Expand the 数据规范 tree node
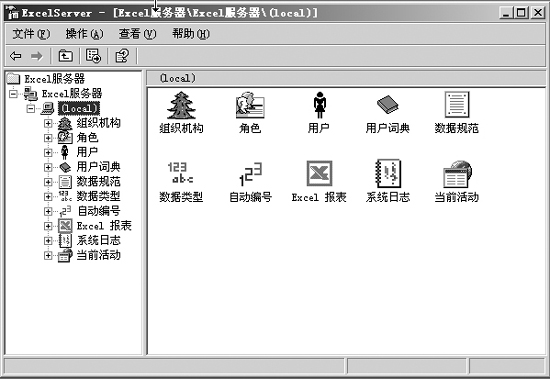The height and width of the screenshot is (379, 550). click(x=48, y=182)
